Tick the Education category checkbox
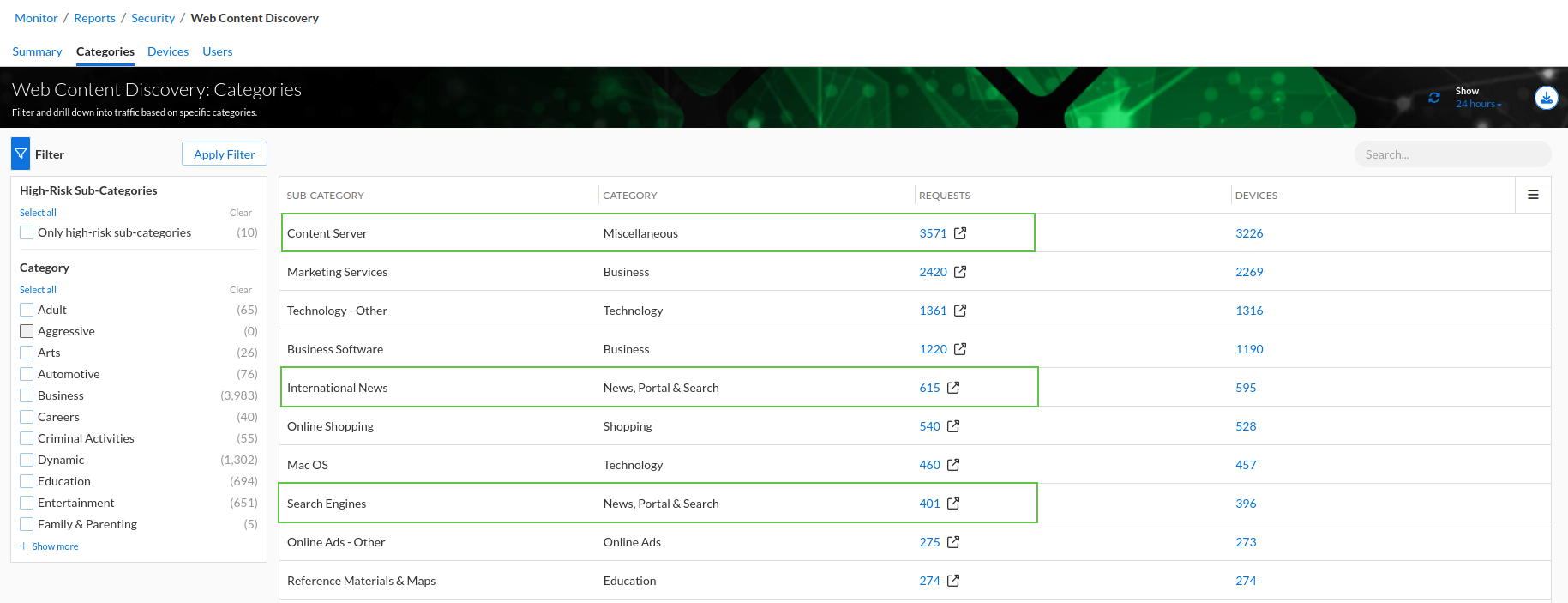 pyautogui.click(x=27, y=481)
